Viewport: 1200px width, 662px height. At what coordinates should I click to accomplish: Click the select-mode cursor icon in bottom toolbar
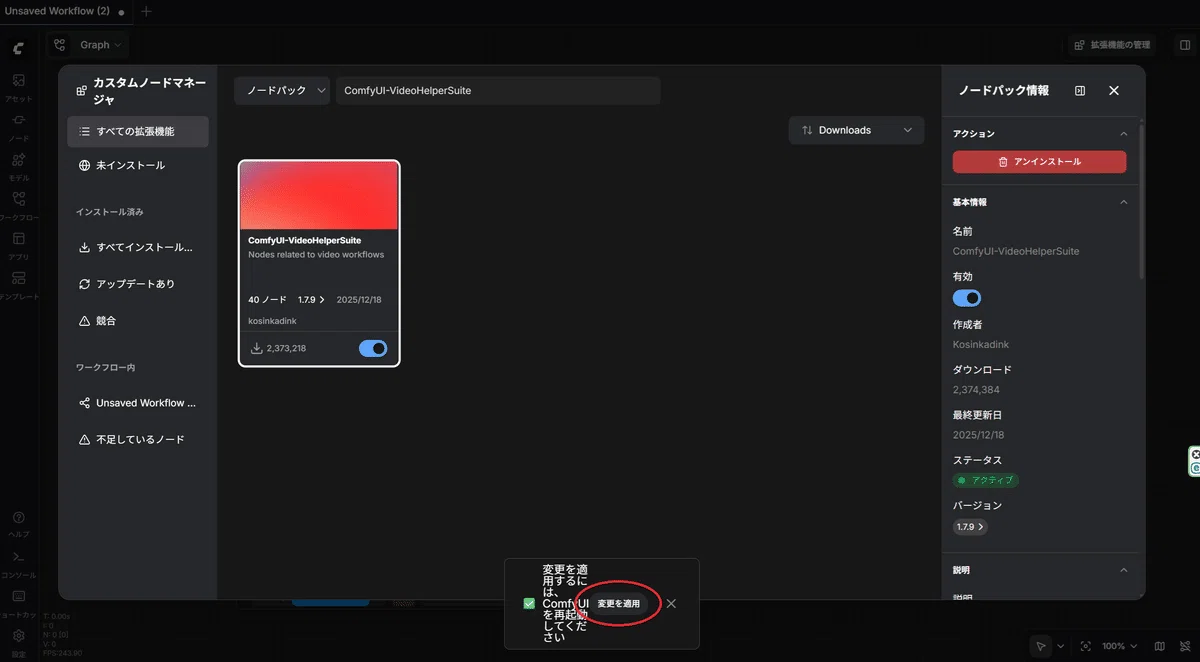click(1041, 646)
